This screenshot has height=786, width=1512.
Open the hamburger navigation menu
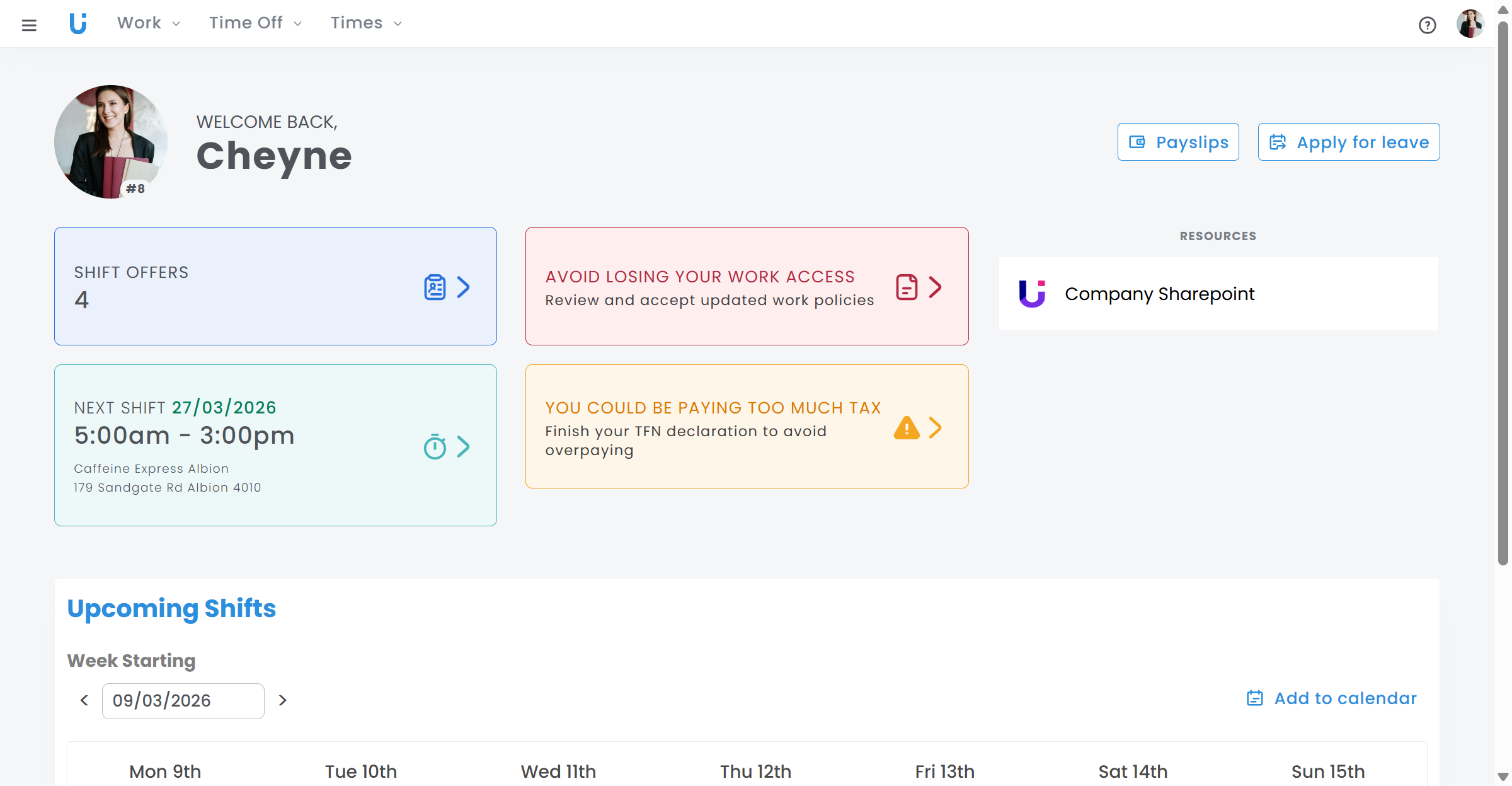pyautogui.click(x=29, y=25)
